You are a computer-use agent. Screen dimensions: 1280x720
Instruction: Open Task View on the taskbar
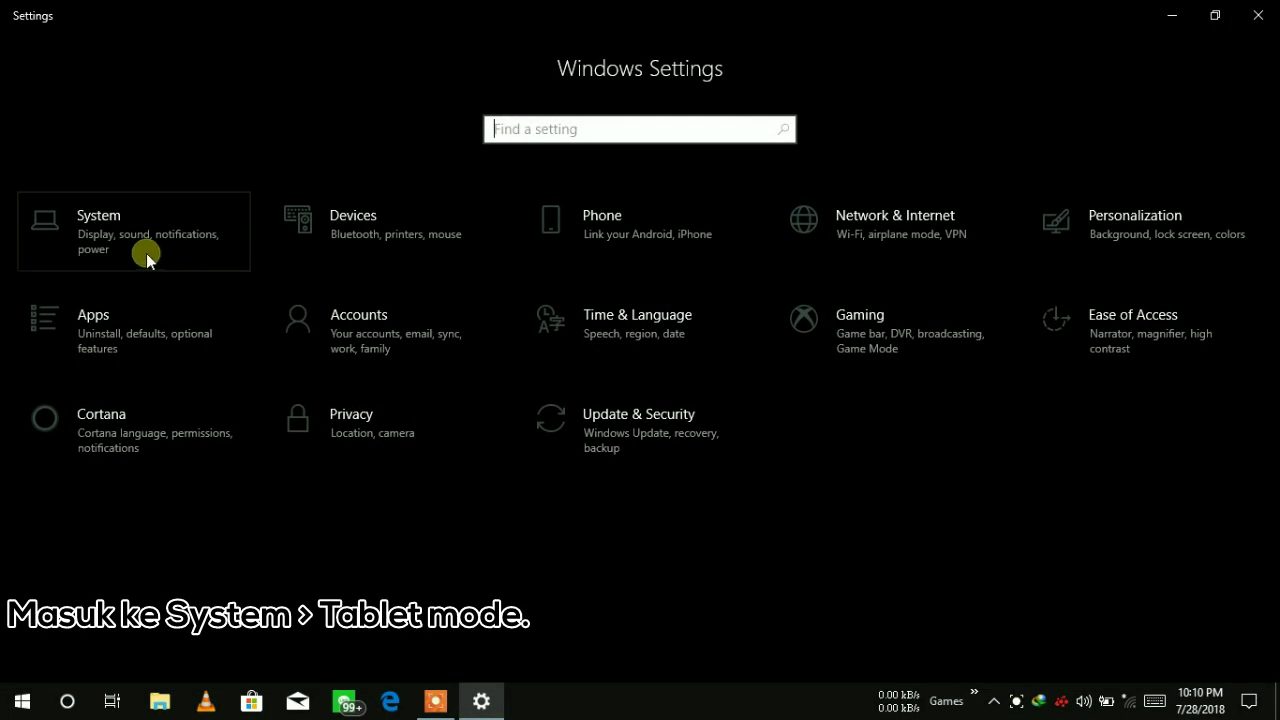[113, 701]
